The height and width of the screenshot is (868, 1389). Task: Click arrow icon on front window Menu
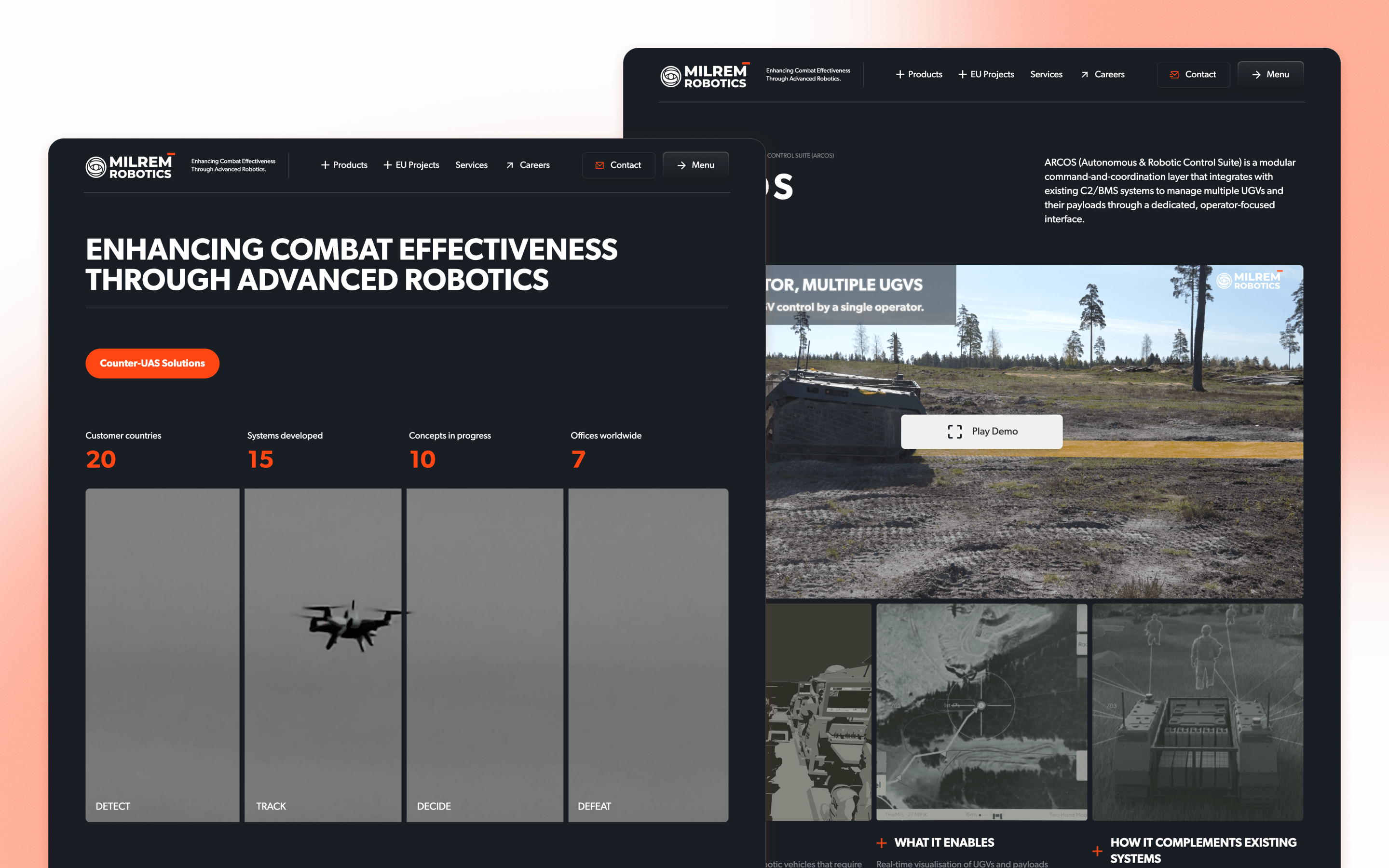pyautogui.click(x=681, y=165)
